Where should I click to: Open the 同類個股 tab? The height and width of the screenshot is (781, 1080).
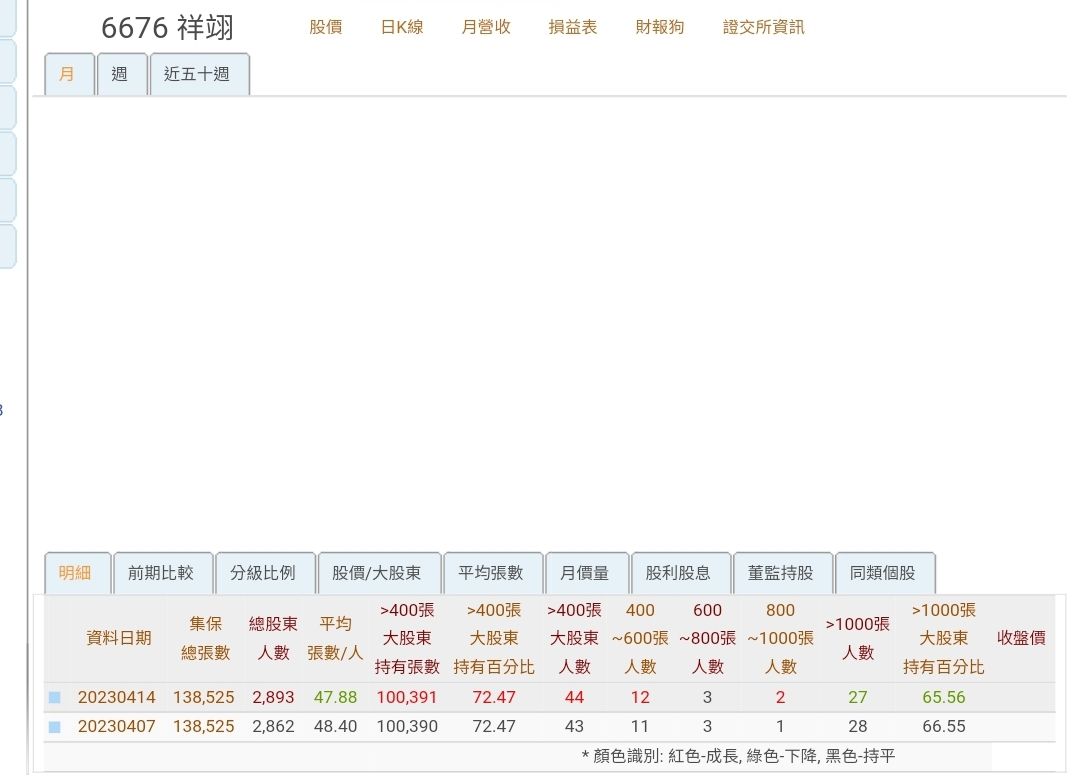point(884,573)
